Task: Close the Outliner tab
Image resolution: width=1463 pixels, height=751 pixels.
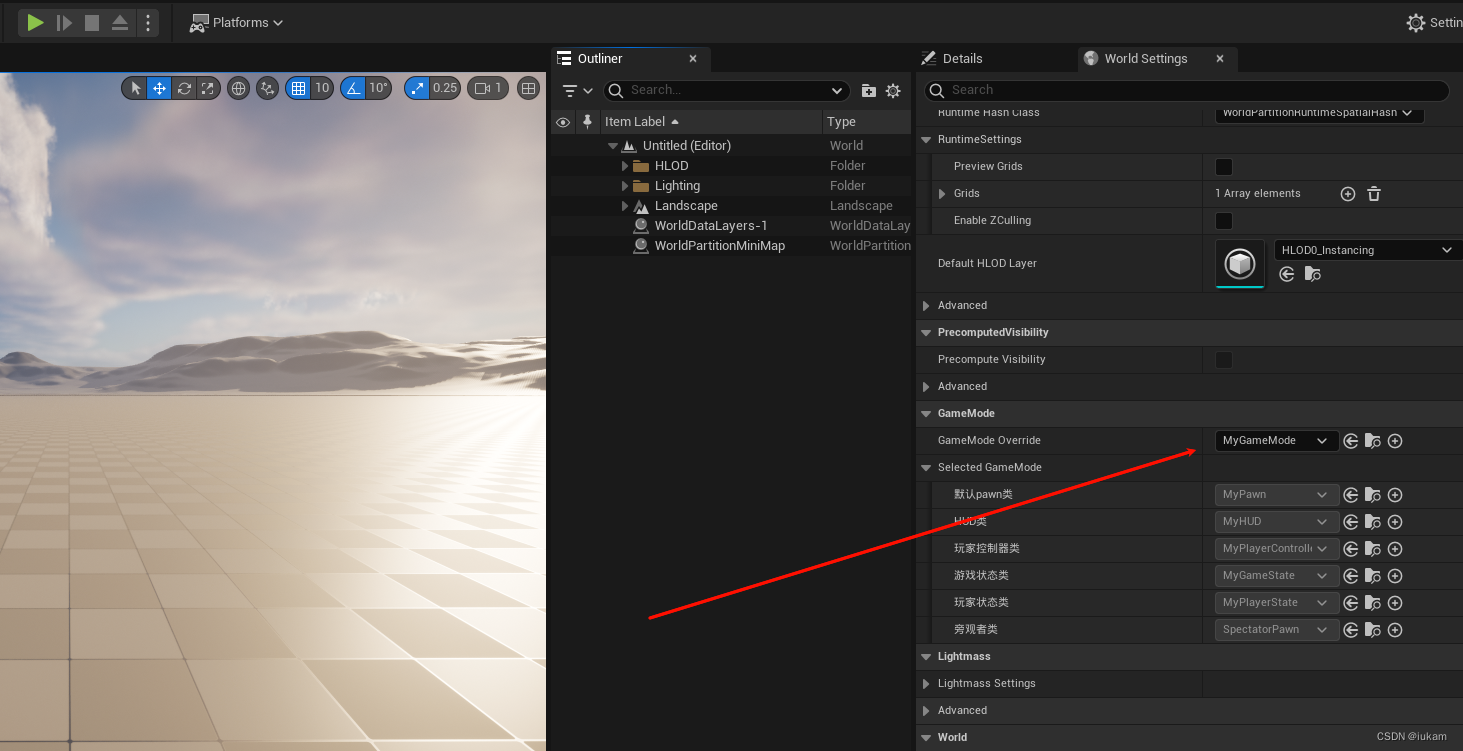Action: [693, 59]
